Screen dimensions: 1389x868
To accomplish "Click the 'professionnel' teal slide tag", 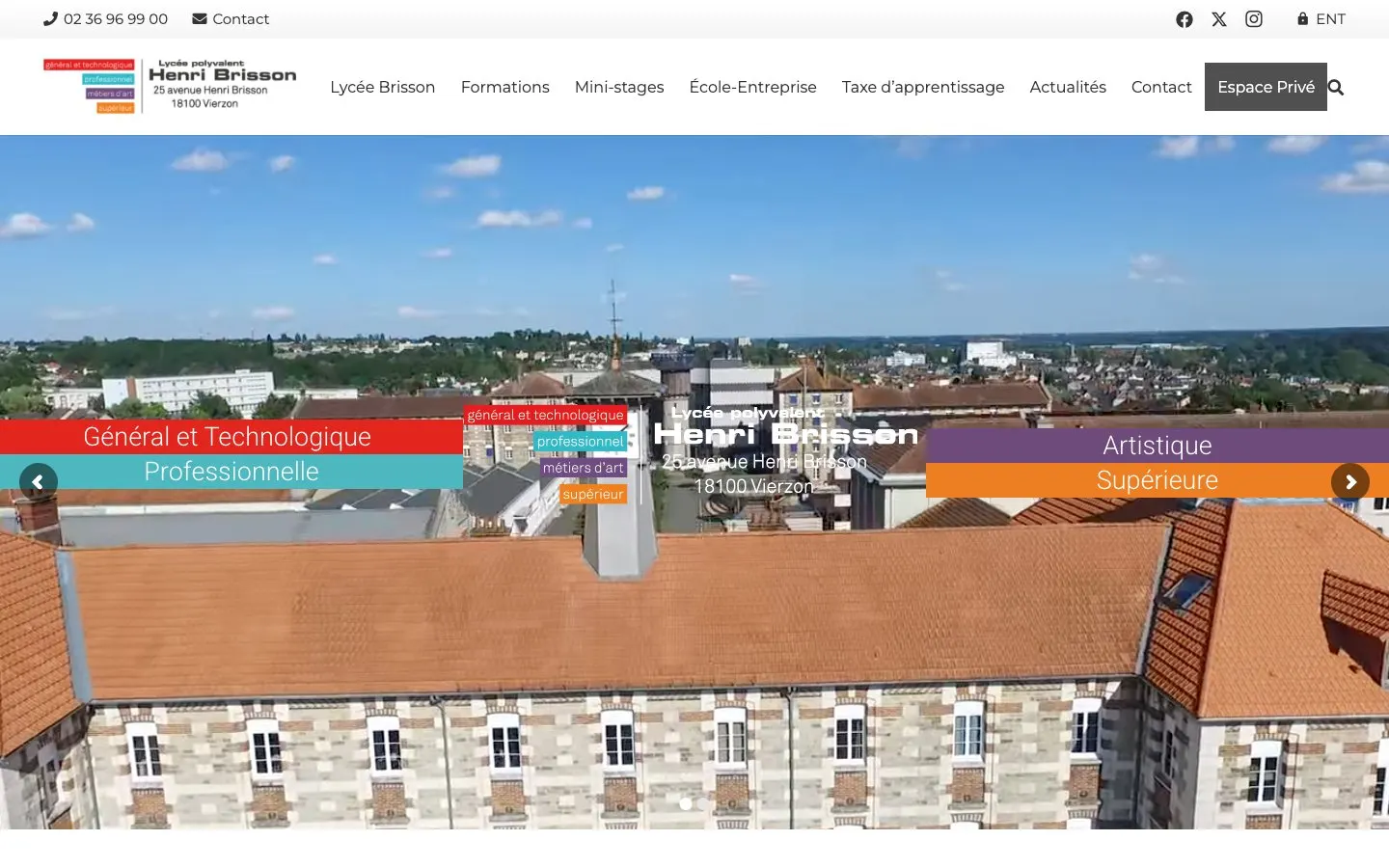I will tap(581, 441).
